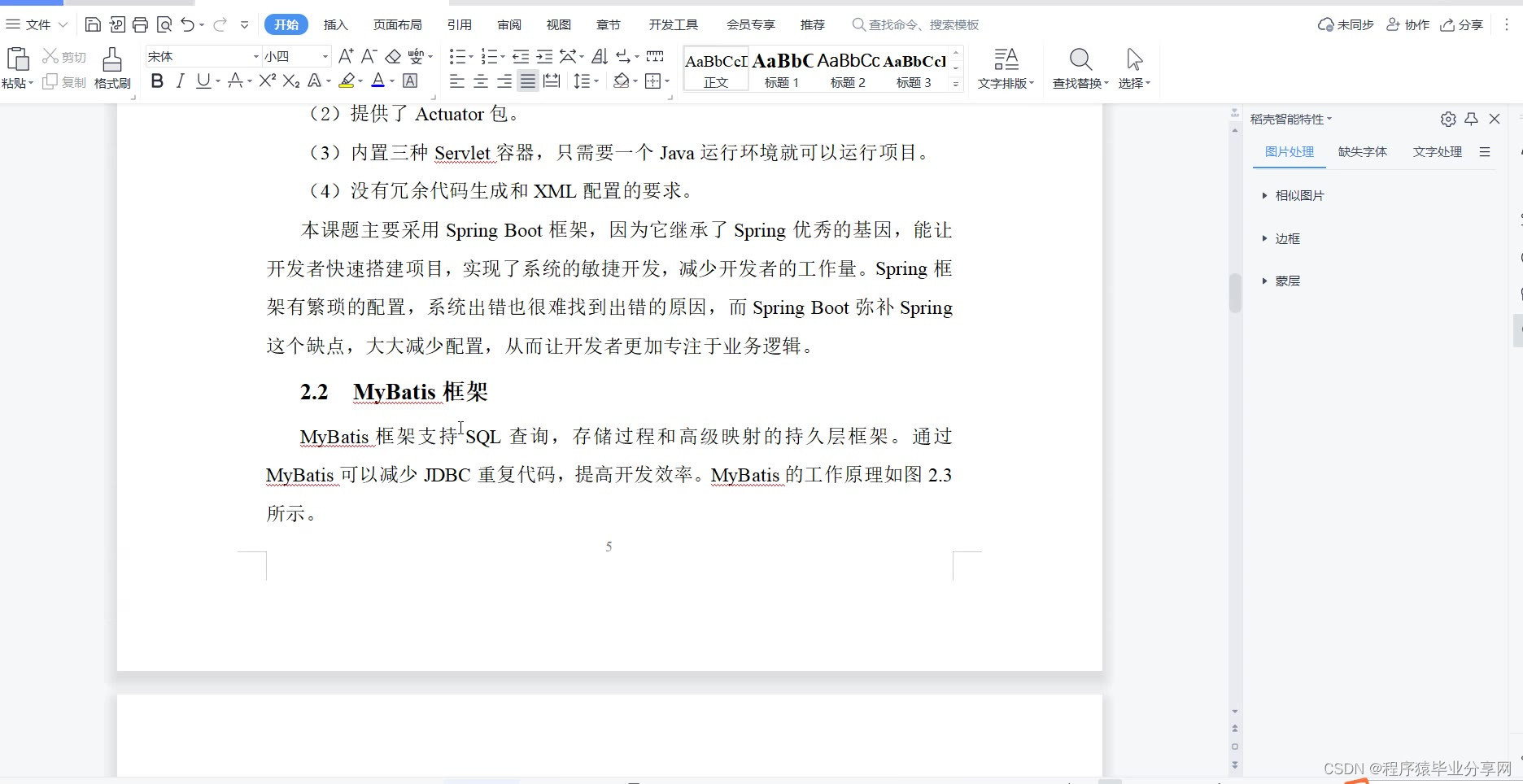Expand 相似图片 section
The image size is (1523, 784).
click(x=1293, y=195)
